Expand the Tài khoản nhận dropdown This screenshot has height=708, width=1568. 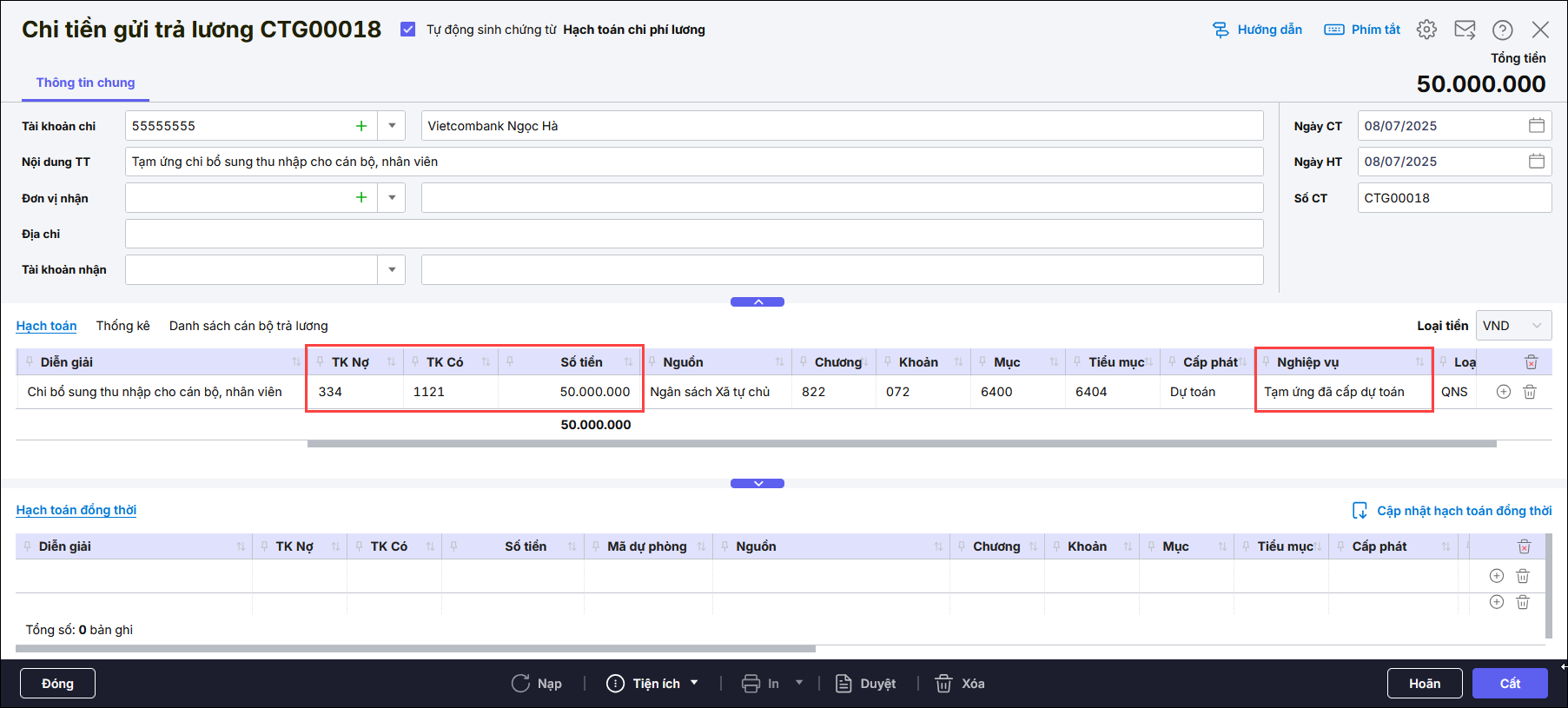point(392,269)
